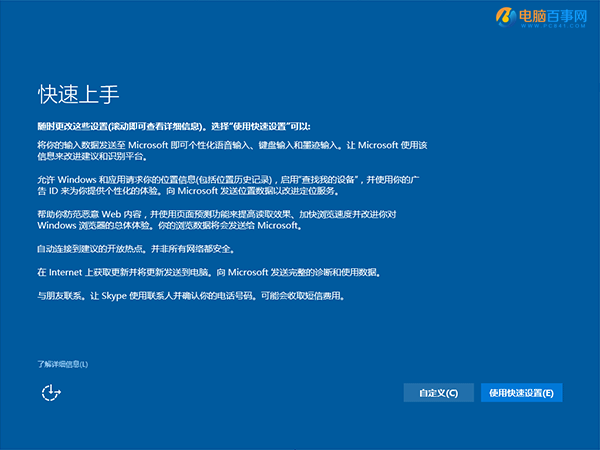Open the 了解详细信息(L) link
Image resolution: width=600 pixels, height=450 pixels.
coord(63,364)
